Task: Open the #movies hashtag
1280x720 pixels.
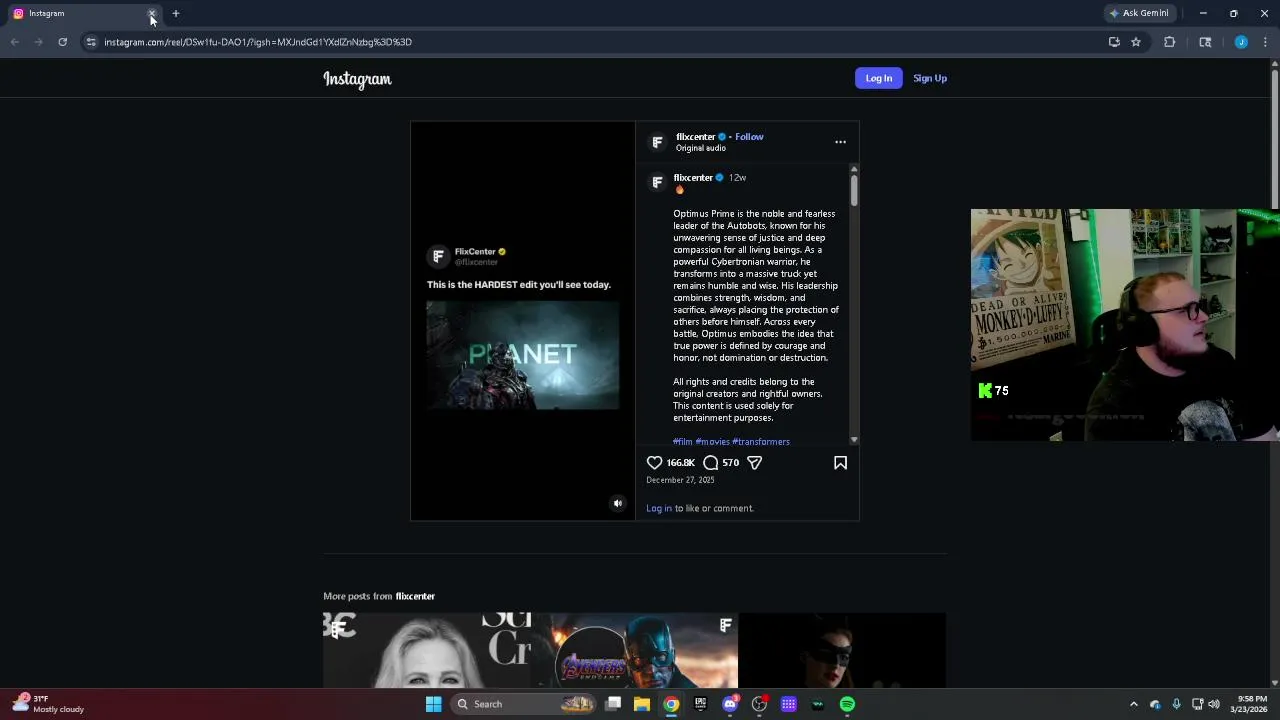Action: click(712, 441)
